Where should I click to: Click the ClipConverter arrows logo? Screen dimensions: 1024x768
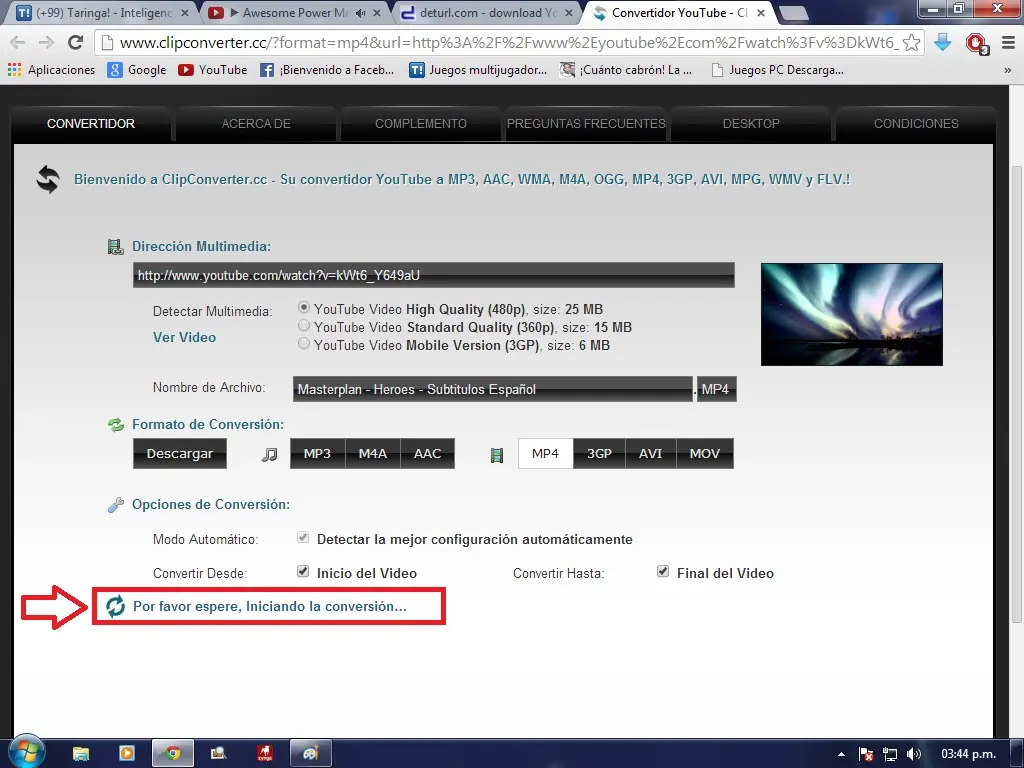(x=48, y=179)
